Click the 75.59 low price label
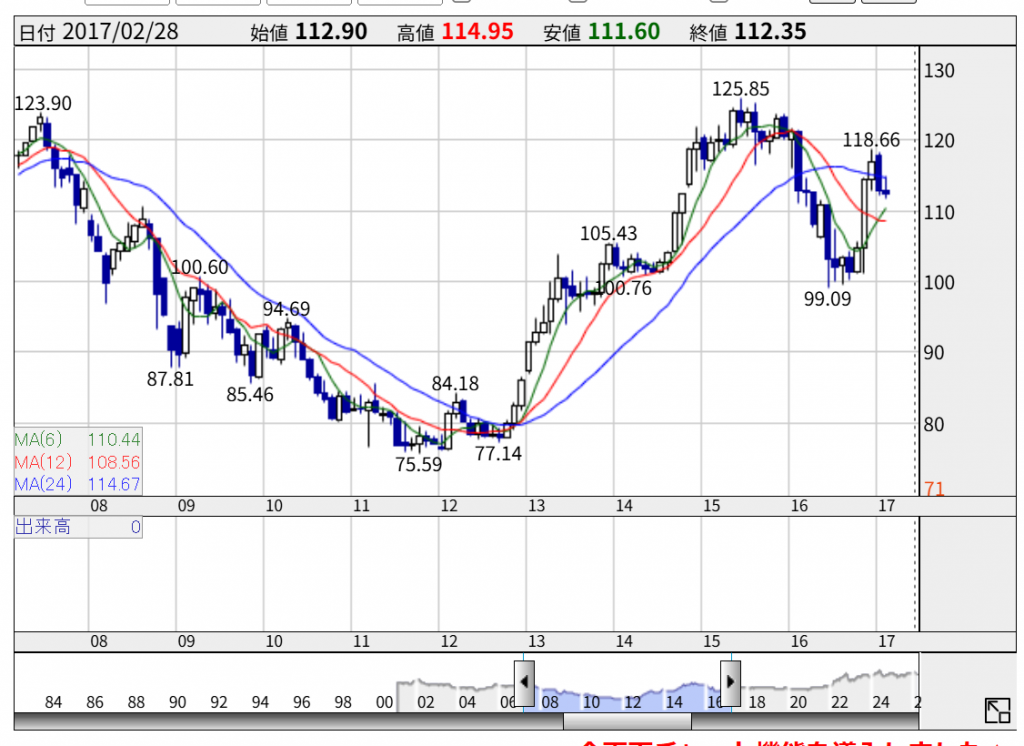The height and width of the screenshot is (746, 1024). [x=418, y=464]
